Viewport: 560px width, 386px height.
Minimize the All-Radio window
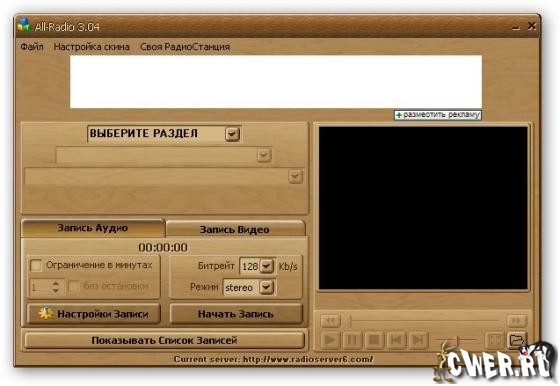(516, 27)
